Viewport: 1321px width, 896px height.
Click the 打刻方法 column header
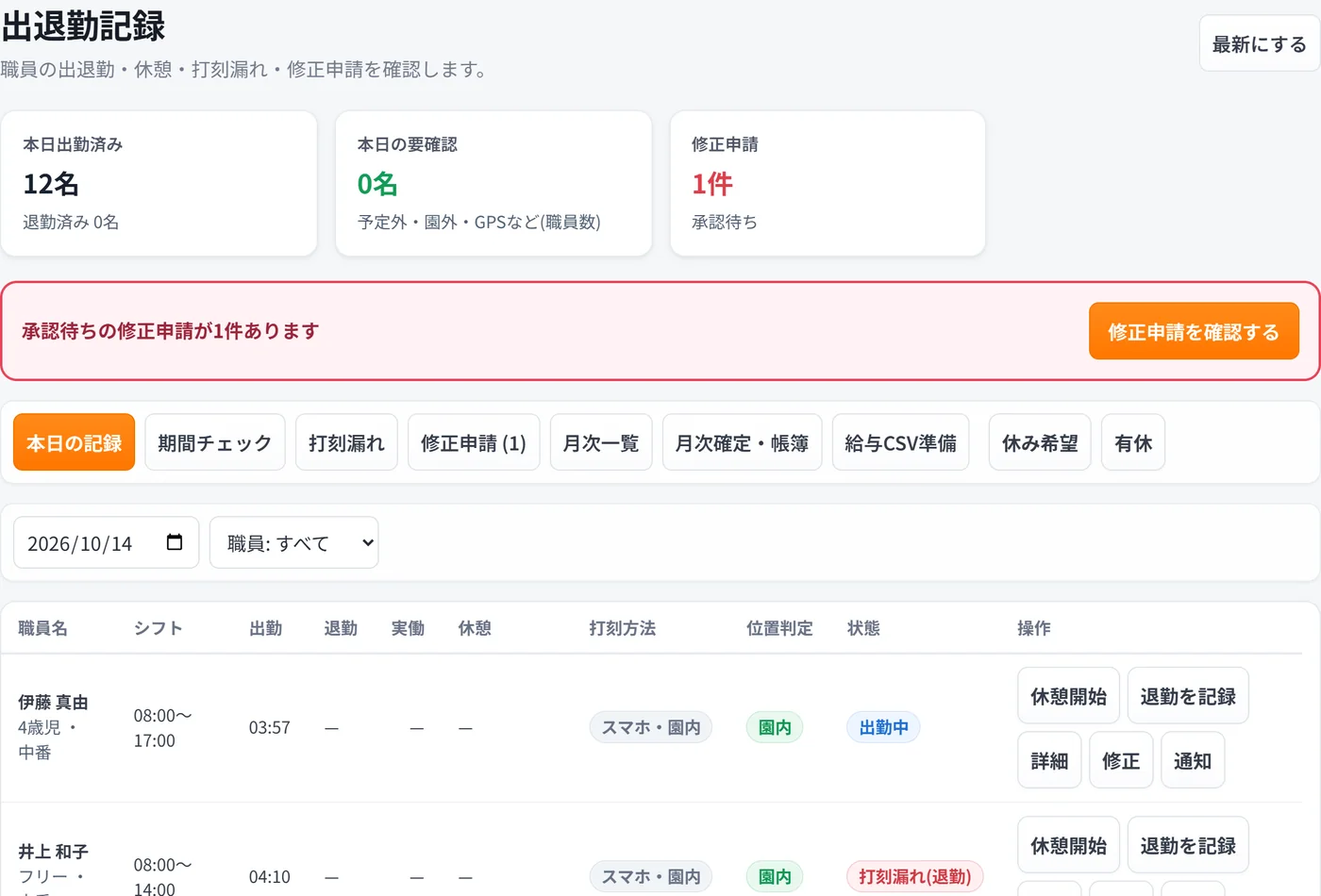[x=623, y=628]
